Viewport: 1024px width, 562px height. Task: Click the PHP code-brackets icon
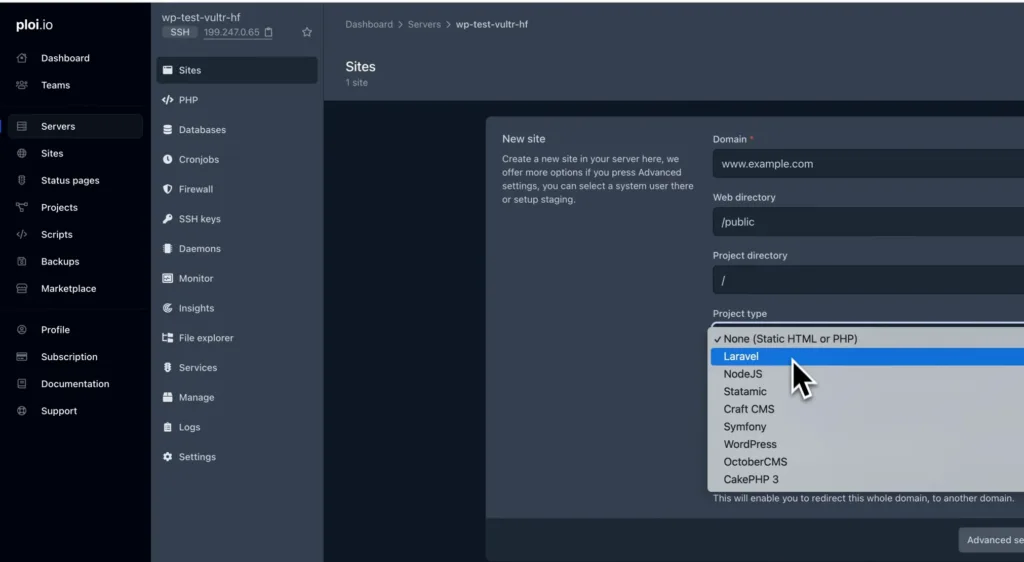pyautogui.click(x=167, y=100)
